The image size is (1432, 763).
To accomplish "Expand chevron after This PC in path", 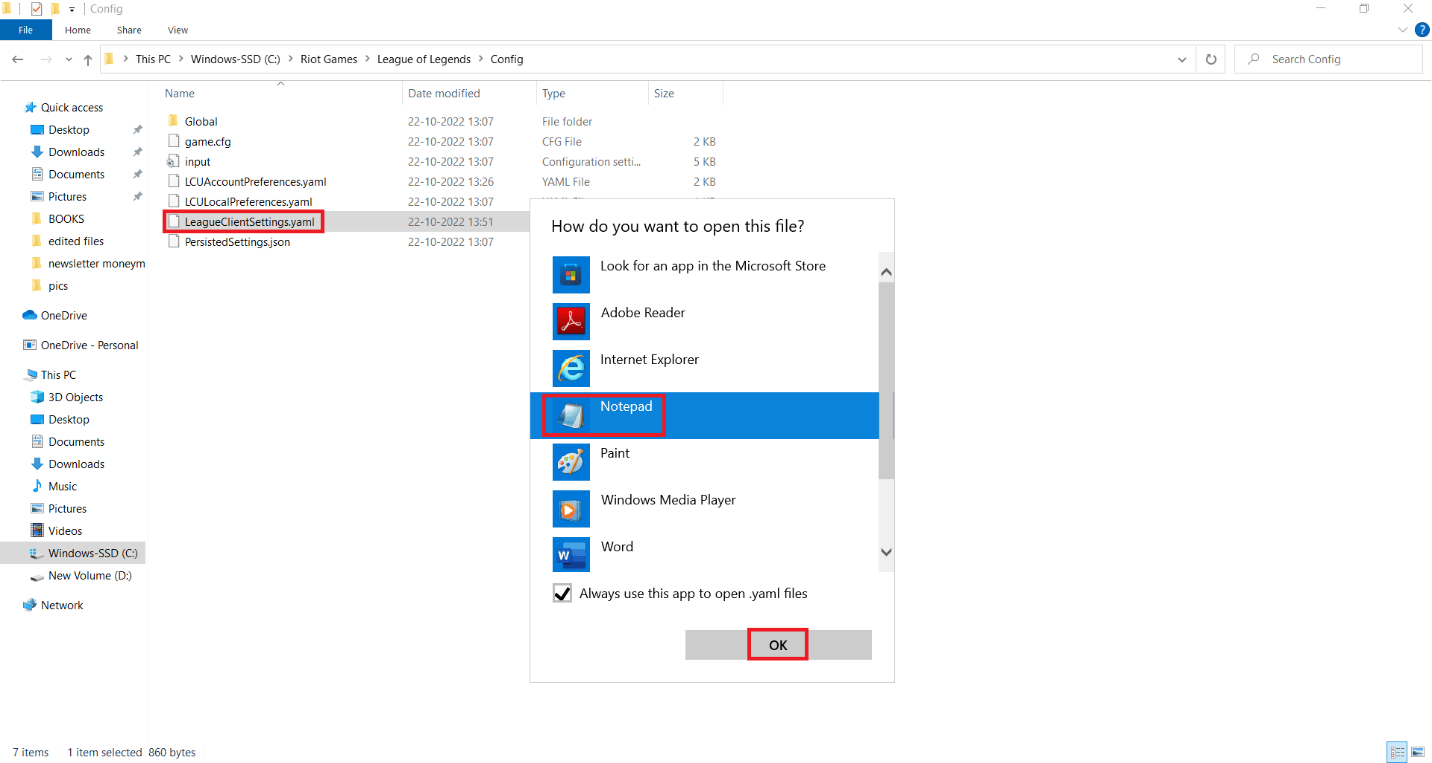I will point(181,59).
